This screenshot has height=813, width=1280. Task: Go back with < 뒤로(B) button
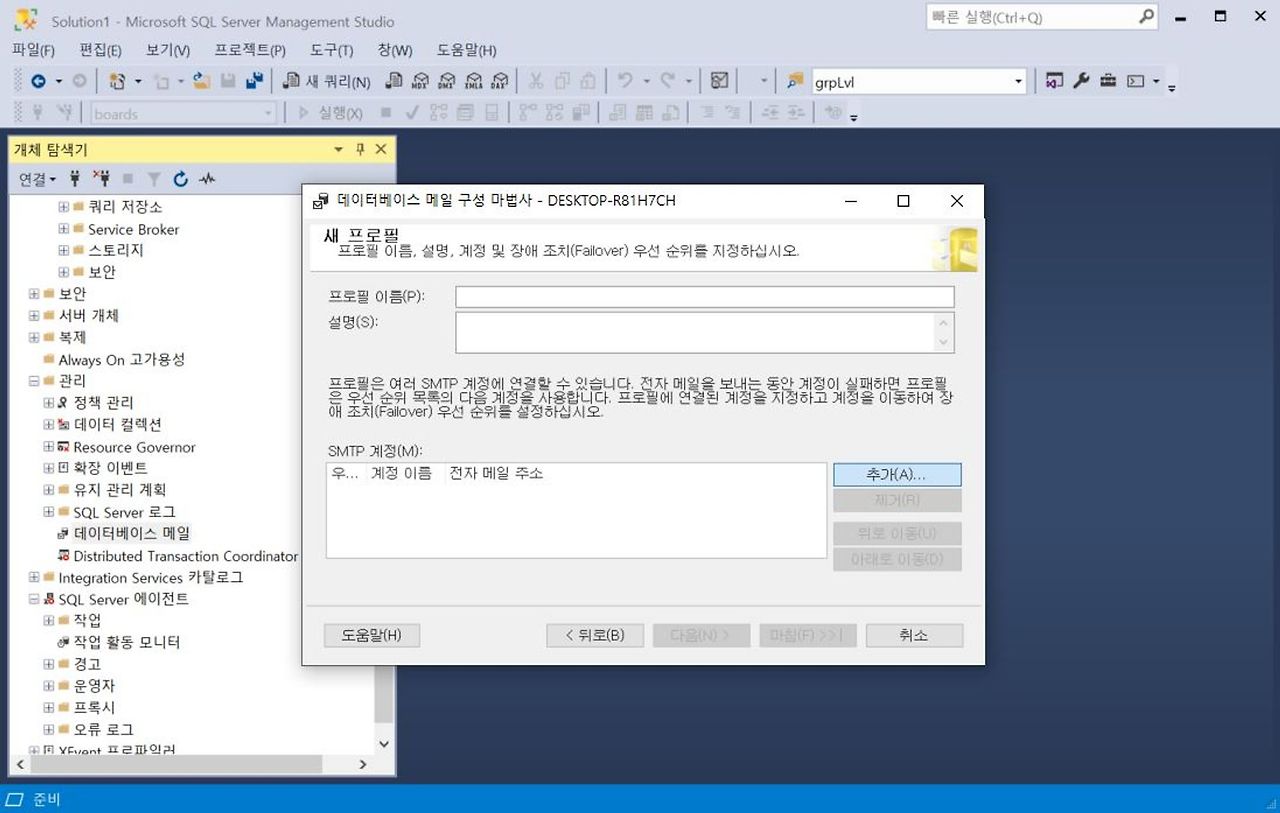tap(595, 635)
